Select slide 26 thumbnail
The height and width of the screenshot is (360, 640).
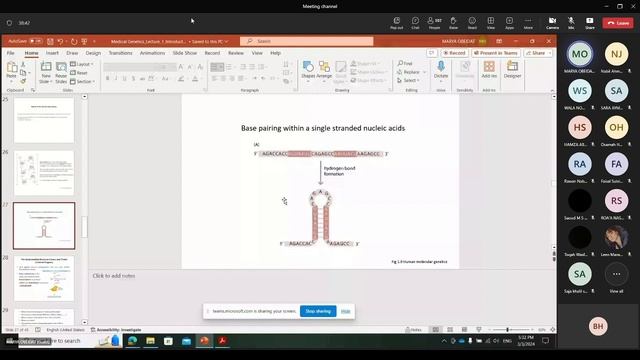[x=44, y=173]
